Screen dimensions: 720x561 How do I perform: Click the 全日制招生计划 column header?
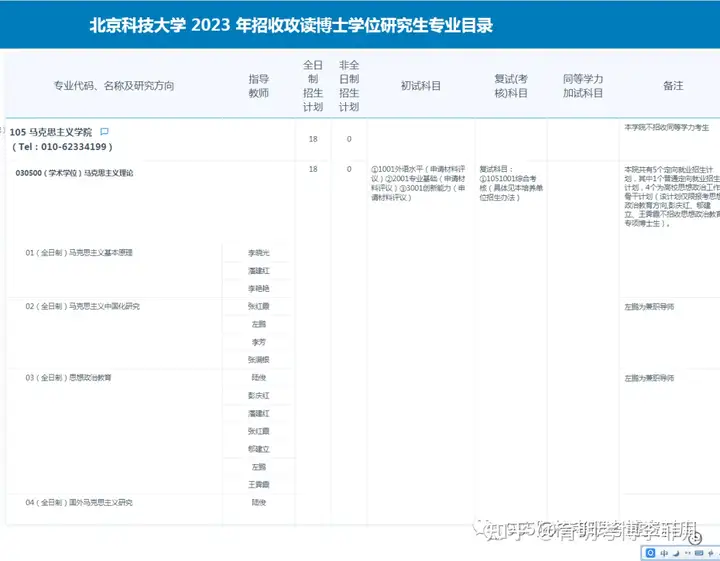coord(313,86)
